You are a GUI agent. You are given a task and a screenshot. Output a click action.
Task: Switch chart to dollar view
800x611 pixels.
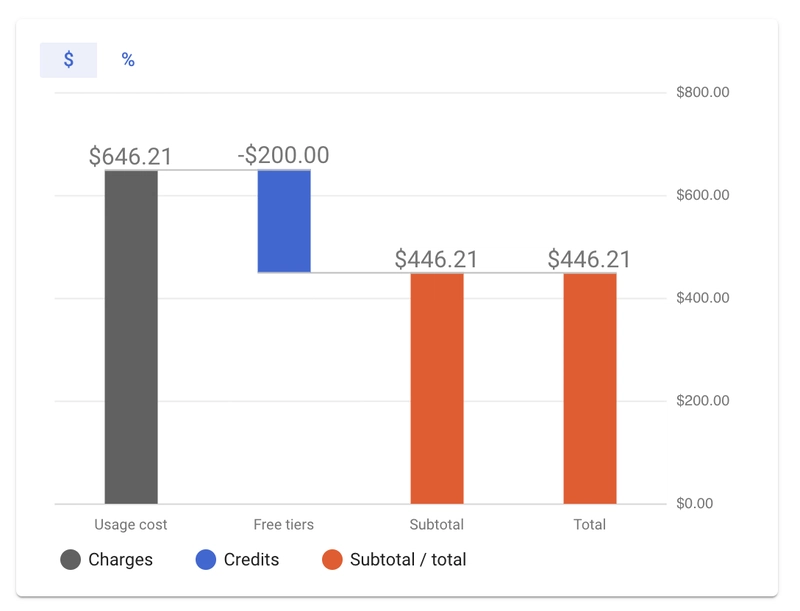(68, 60)
